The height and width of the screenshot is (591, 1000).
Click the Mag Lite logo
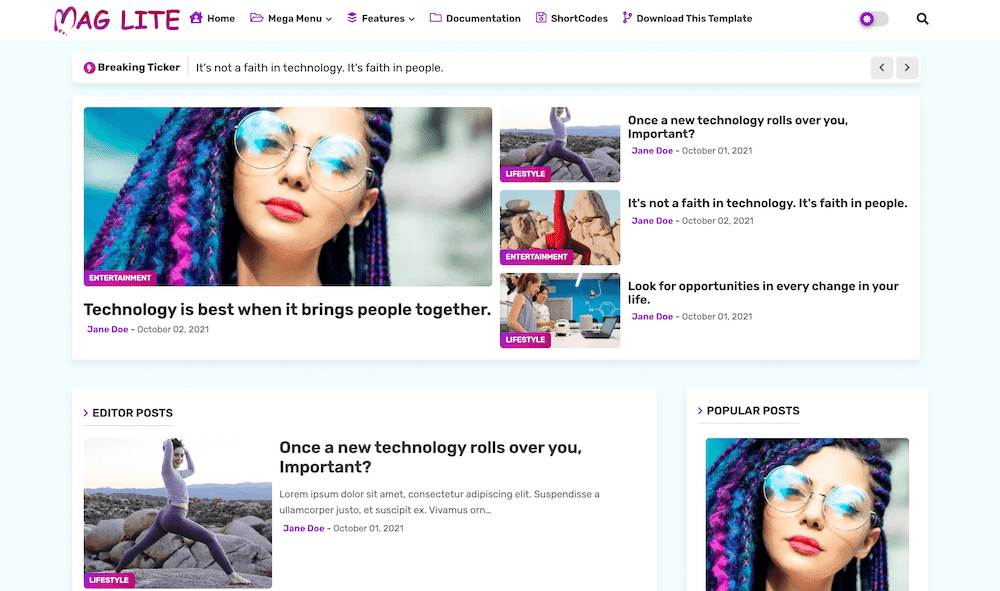tap(117, 20)
